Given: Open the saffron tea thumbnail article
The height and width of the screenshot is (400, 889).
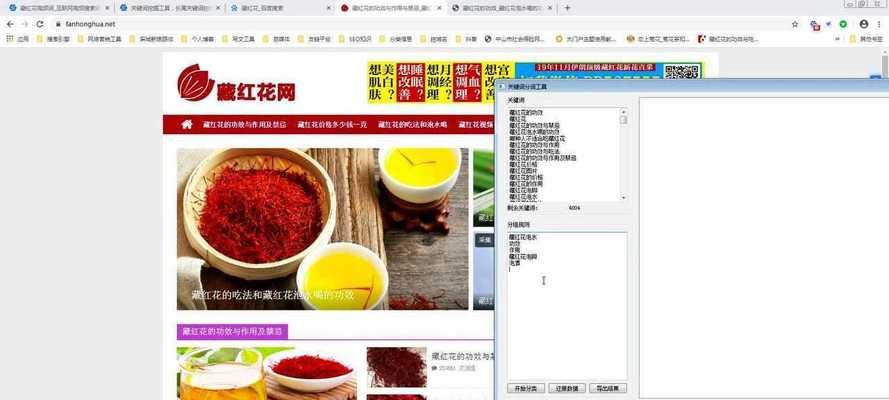Looking at the screenshot, I should (268, 374).
